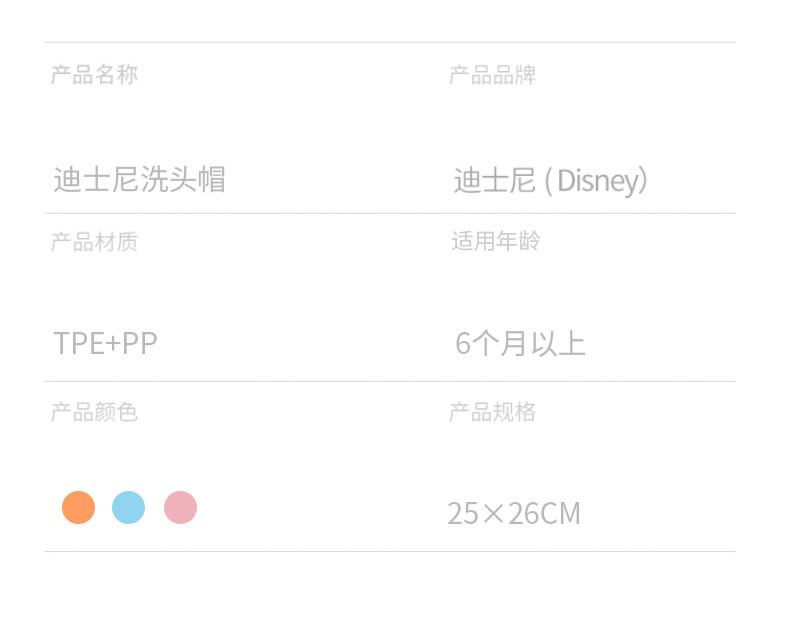Viewport: 790px width, 630px height.
Task: Click 26CM in the product dimensions
Action: coord(544,514)
